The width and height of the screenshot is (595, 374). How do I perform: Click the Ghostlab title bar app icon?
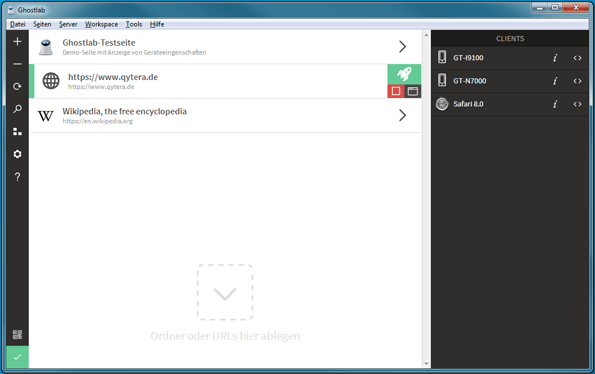11,10
